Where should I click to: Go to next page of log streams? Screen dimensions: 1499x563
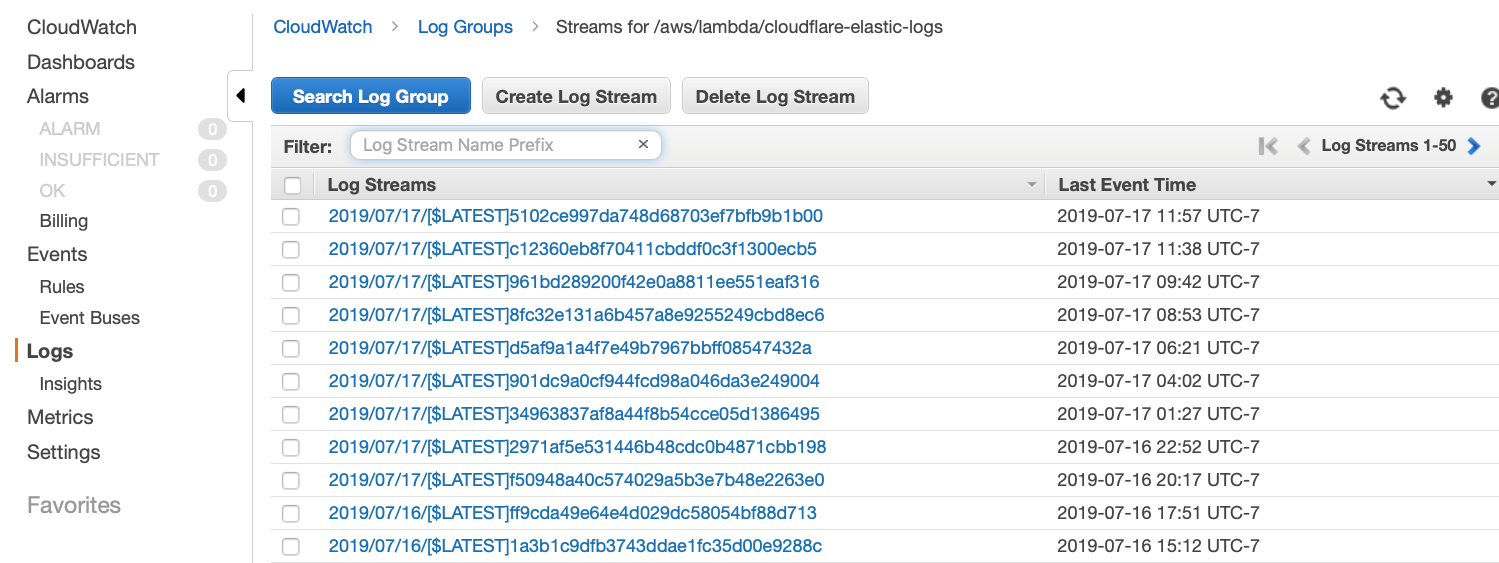click(1473, 146)
